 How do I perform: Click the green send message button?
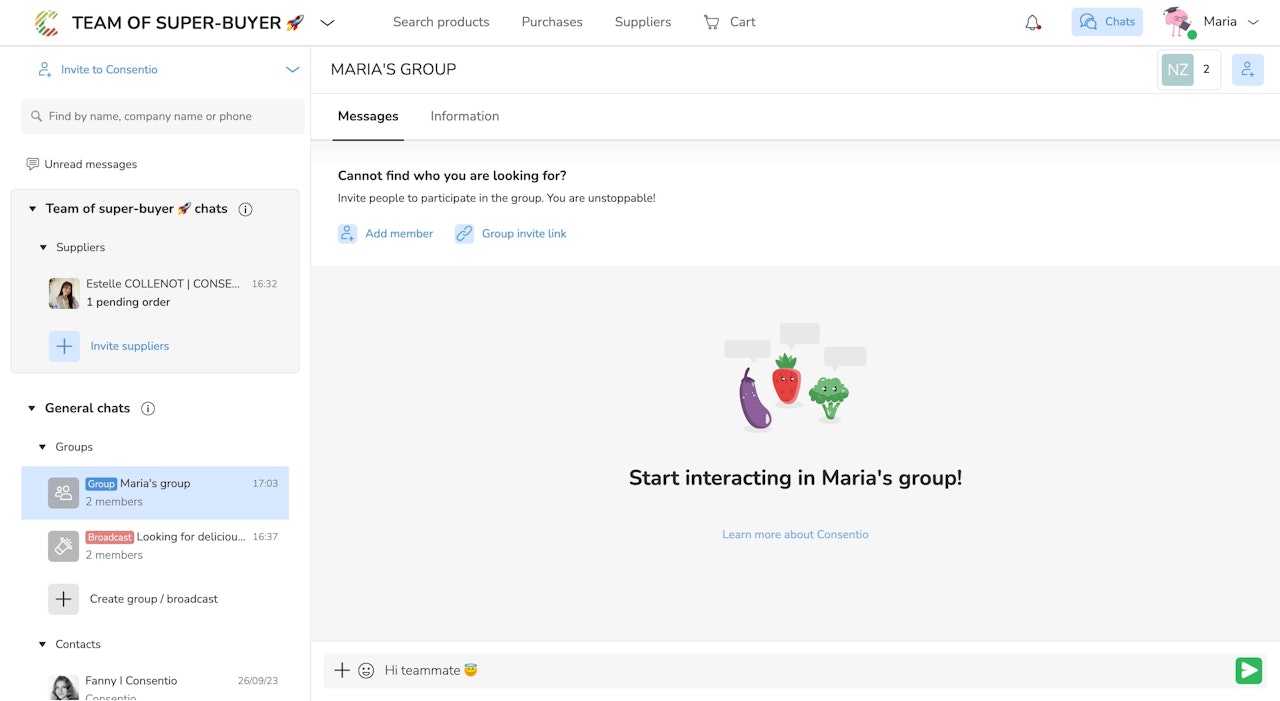[1248, 671]
